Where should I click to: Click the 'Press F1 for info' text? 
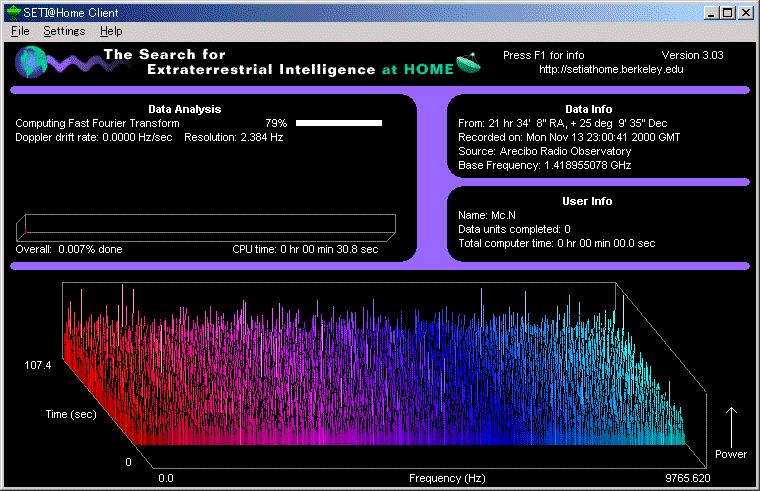point(545,55)
